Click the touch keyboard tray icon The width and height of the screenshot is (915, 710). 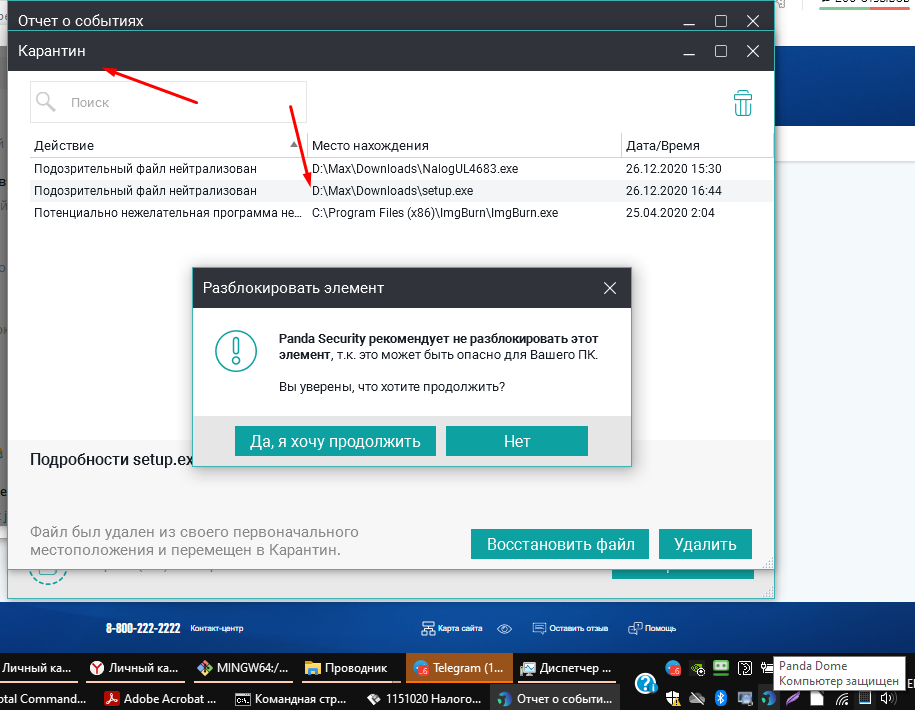(x=865, y=698)
